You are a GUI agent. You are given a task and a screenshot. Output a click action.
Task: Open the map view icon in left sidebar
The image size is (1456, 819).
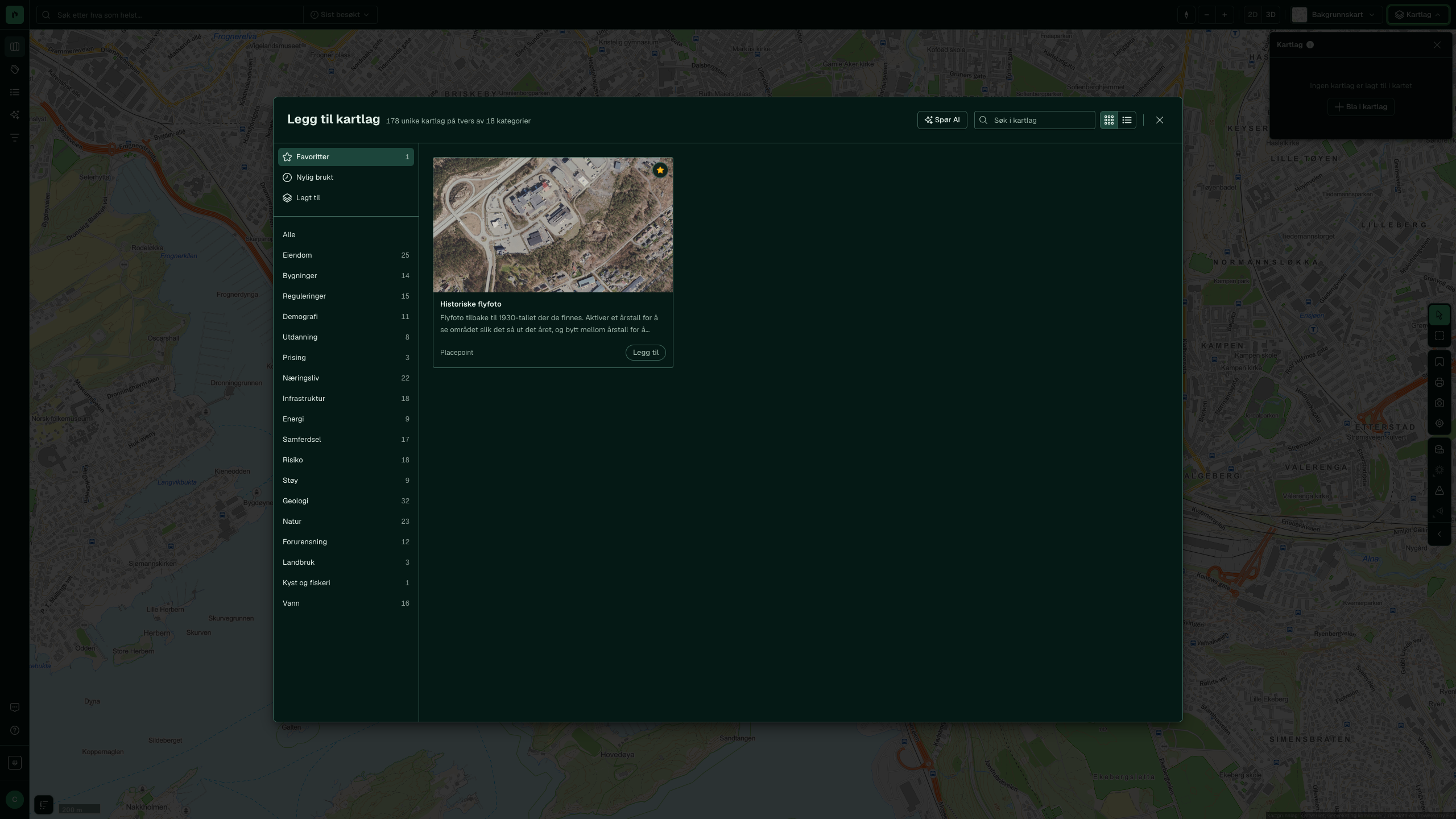click(15, 47)
